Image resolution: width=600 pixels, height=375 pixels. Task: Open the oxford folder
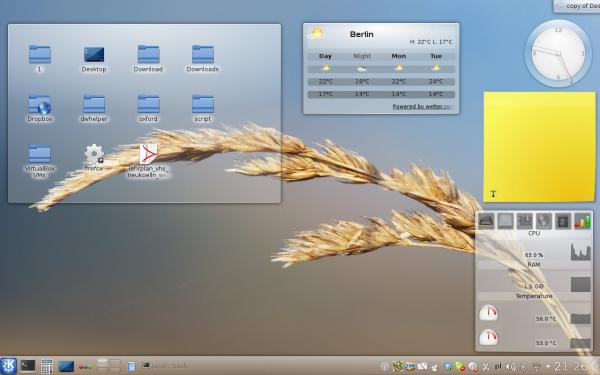click(x=148, y=108)
